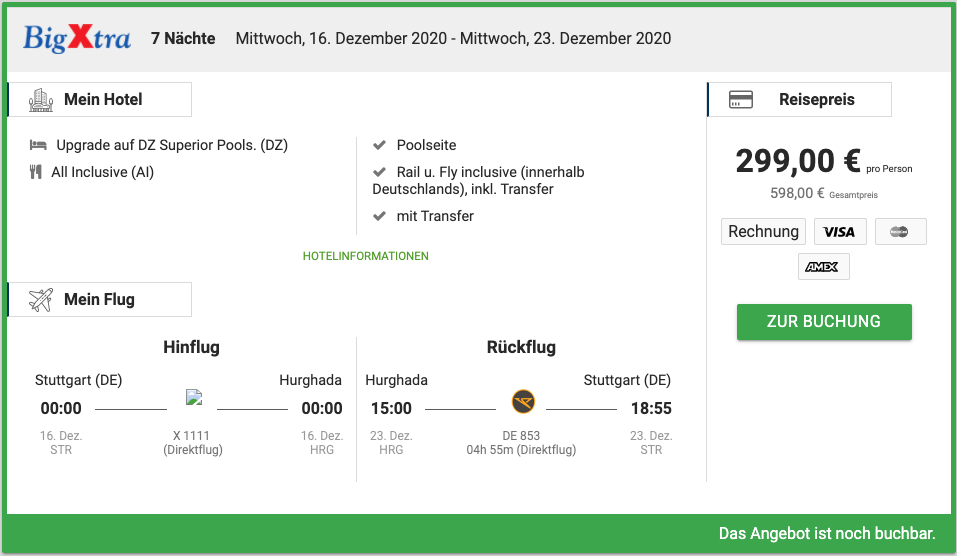Open the Mein Flug section header
Screen dimensions: 957x556
point(99,299)
